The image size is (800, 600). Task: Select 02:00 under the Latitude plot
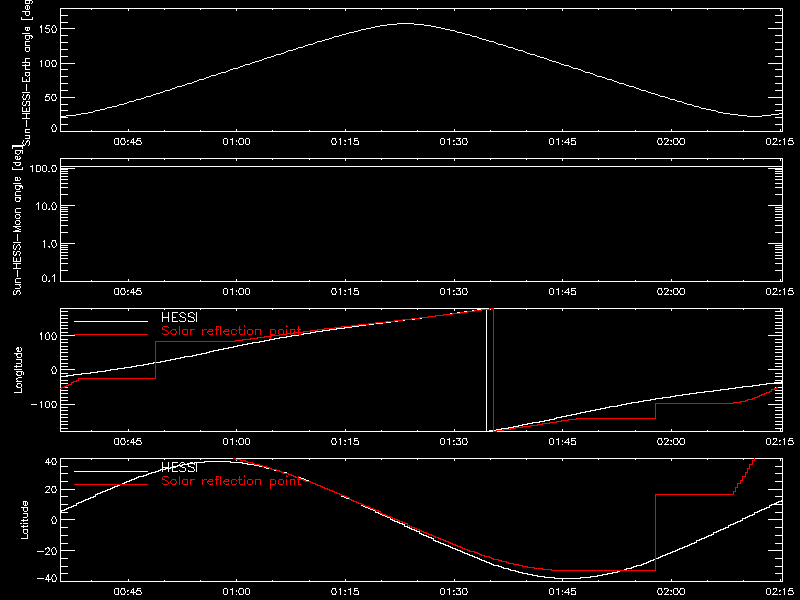(x=671, y=591)
